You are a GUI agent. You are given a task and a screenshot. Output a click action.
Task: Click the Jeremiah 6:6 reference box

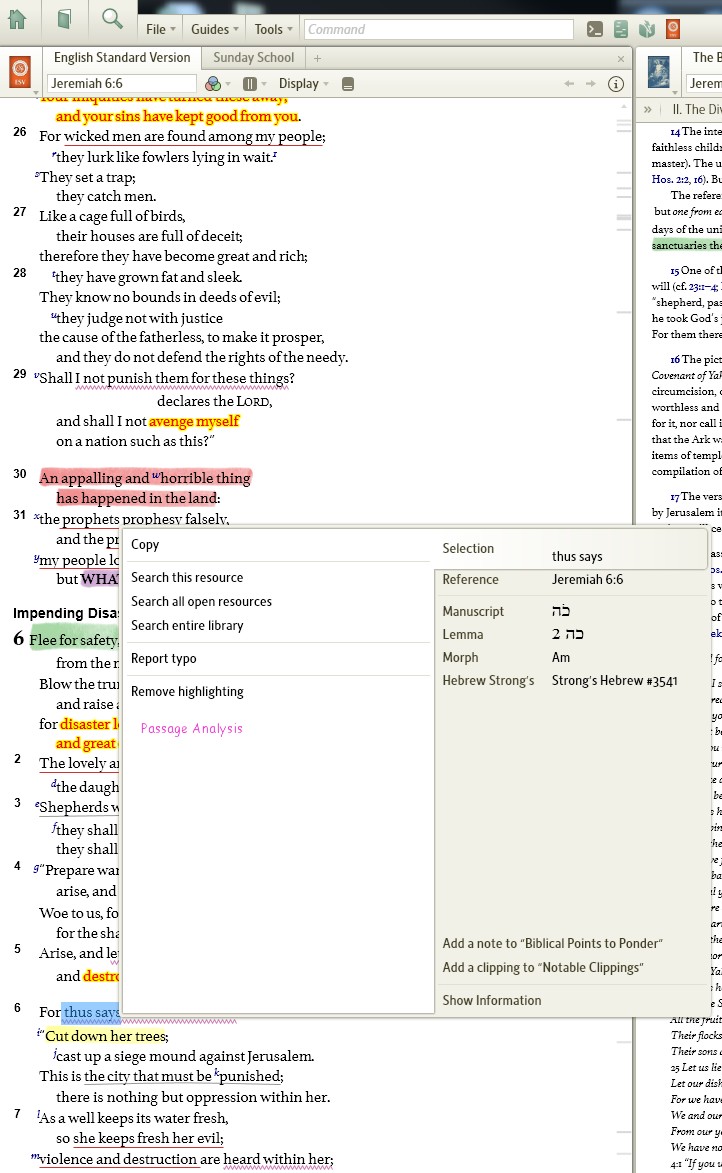tap(122, 84)
